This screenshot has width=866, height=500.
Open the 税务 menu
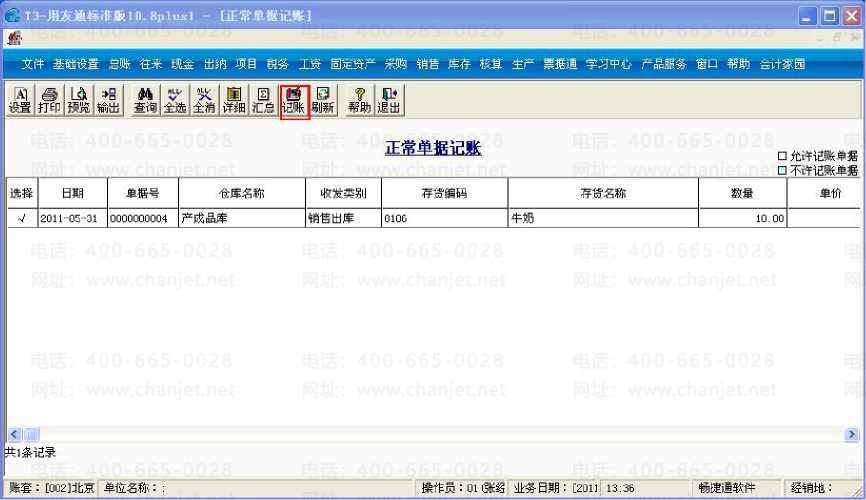click(x=277, y=64)
